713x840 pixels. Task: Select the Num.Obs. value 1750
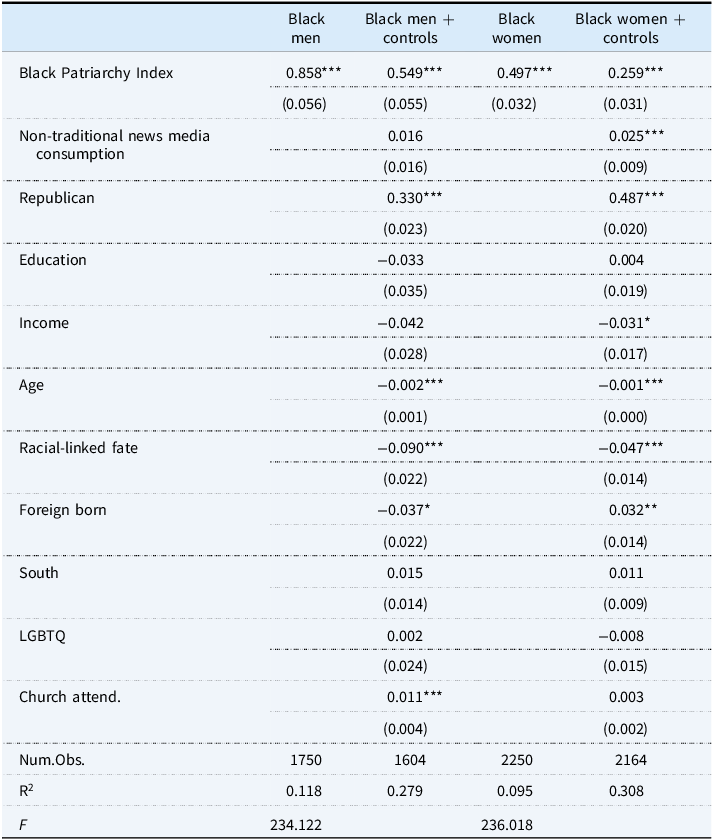coord(306,760)
